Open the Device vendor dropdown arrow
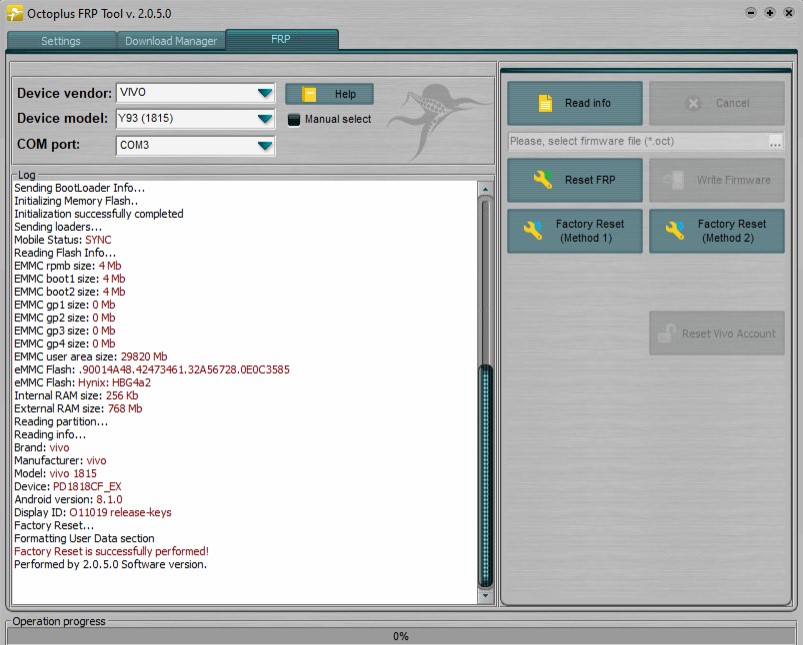803x645 pixels. (x=265, y=93)
